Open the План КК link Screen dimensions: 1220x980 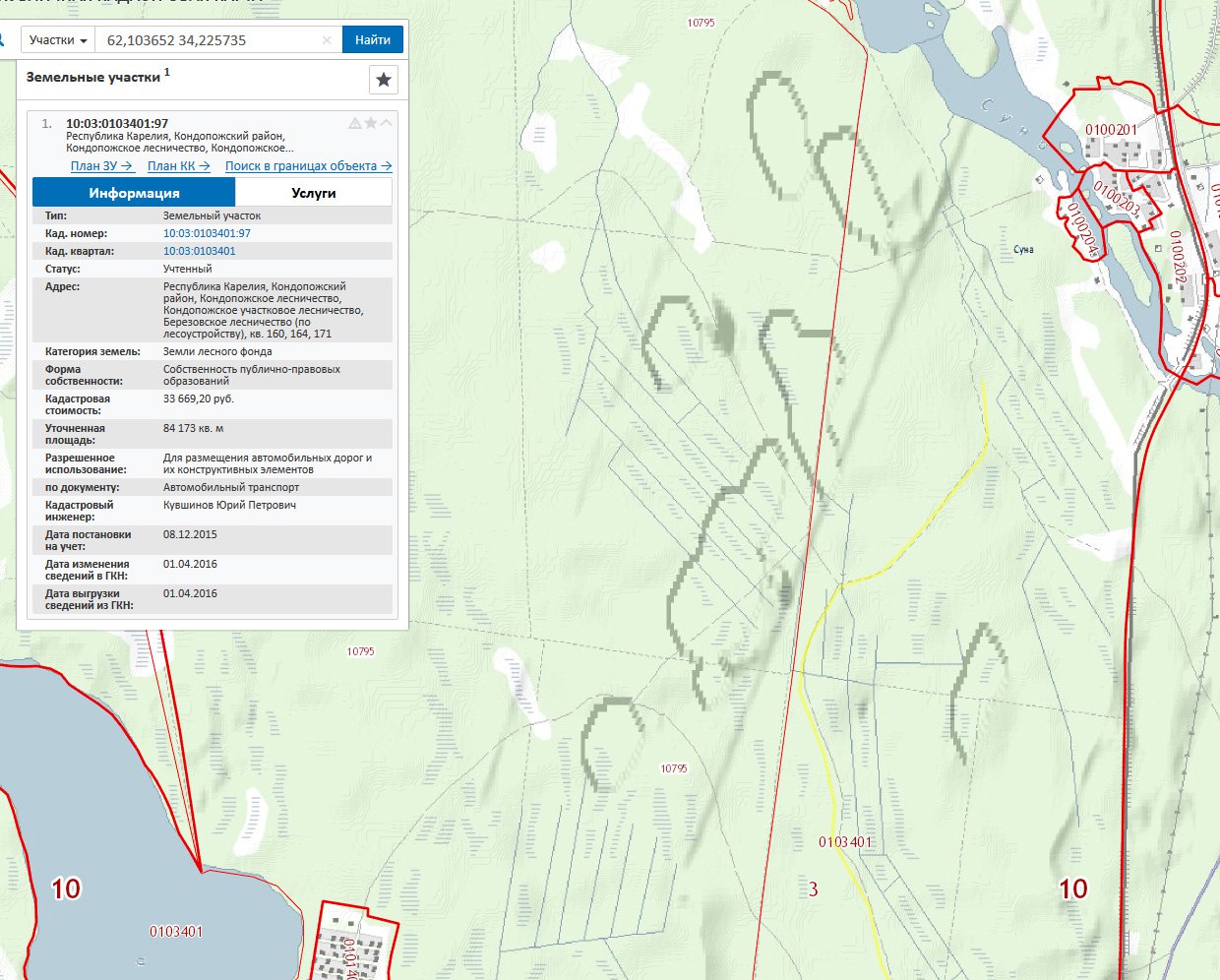179,166
